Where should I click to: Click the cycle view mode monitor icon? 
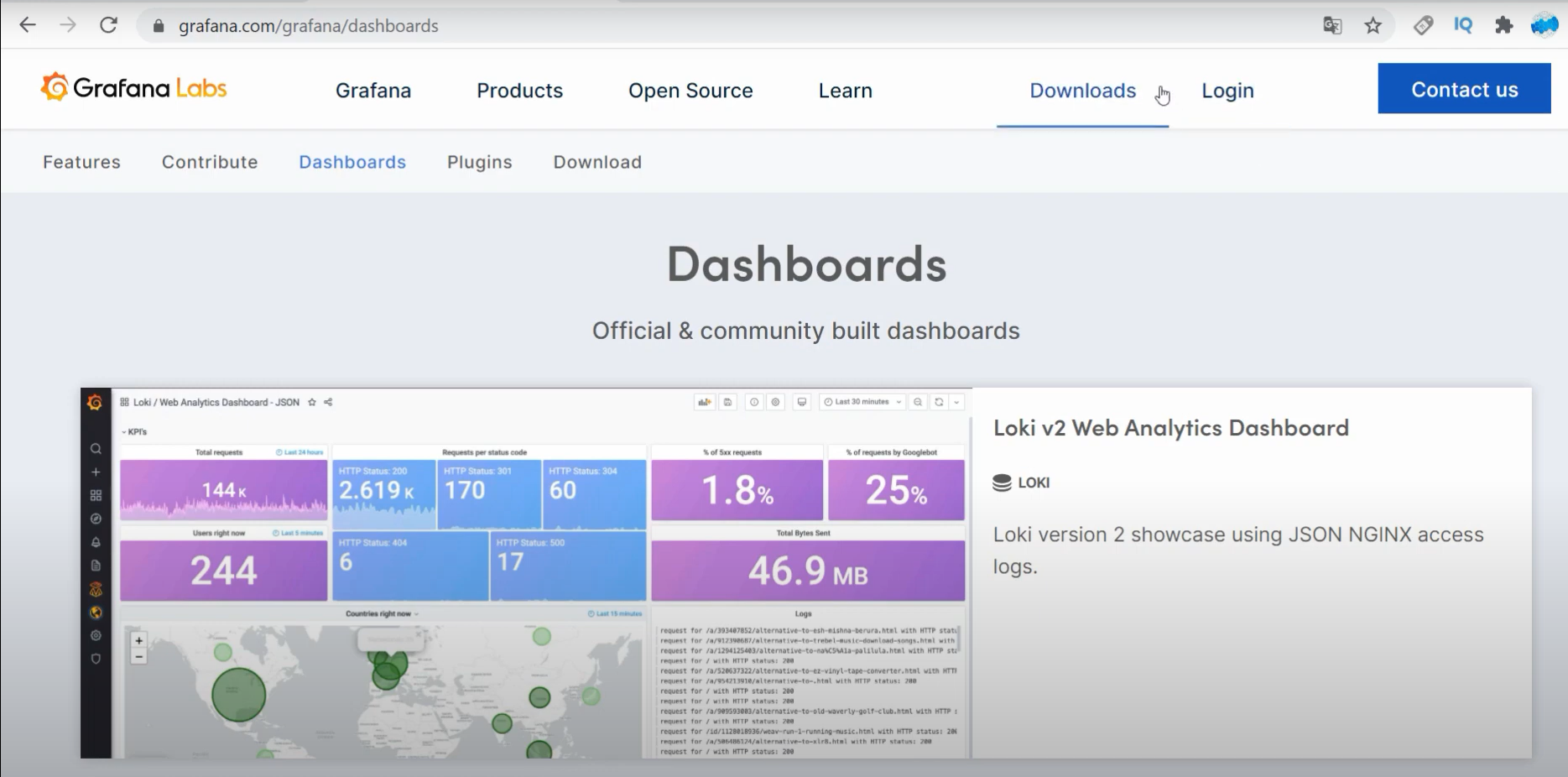tap(802, 403)
